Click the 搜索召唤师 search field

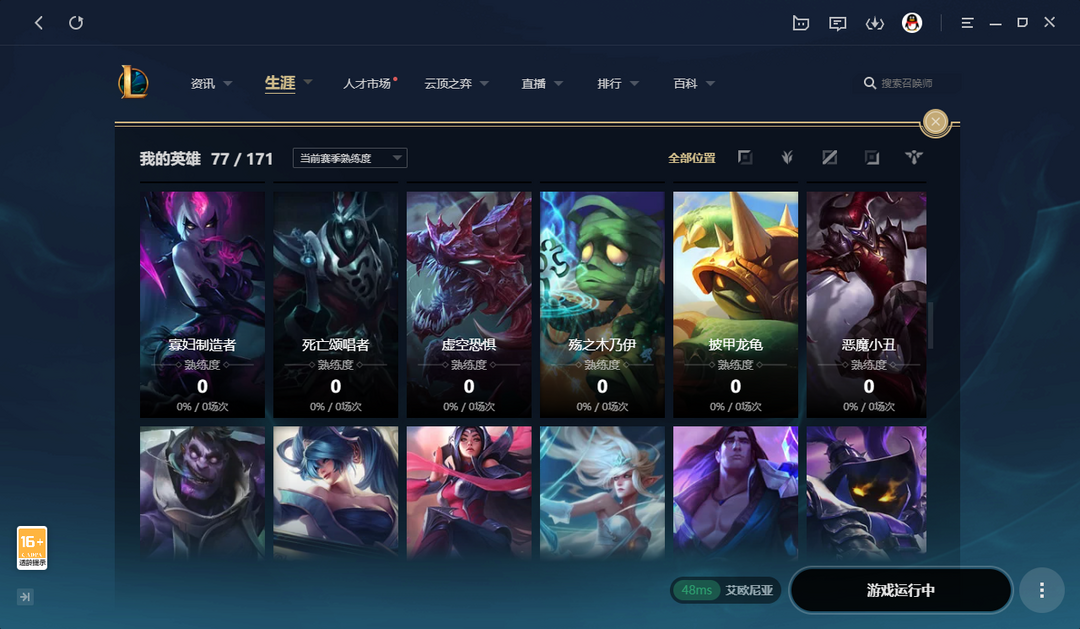click(911, 83)
